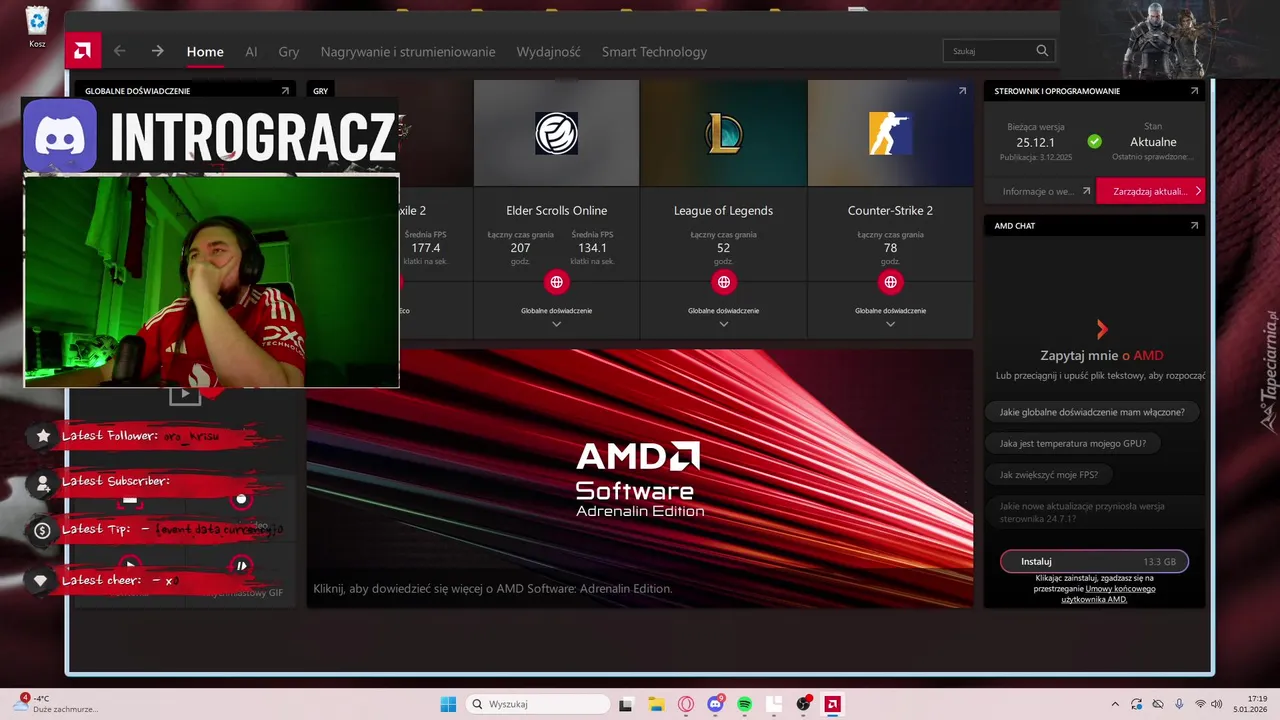Image resolution: width=1280 pixels, height=720 pixels.
Task: Click the League of Legends game logo
Action: point(723,133)
